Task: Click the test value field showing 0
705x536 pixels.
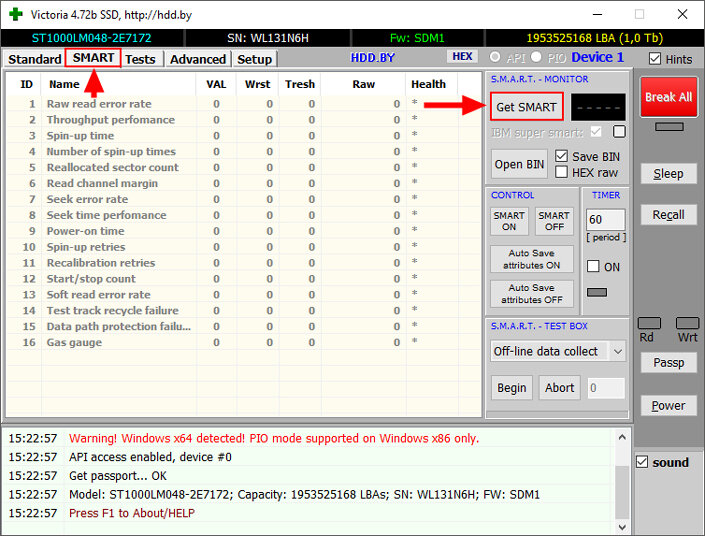Action: point(606,388)
